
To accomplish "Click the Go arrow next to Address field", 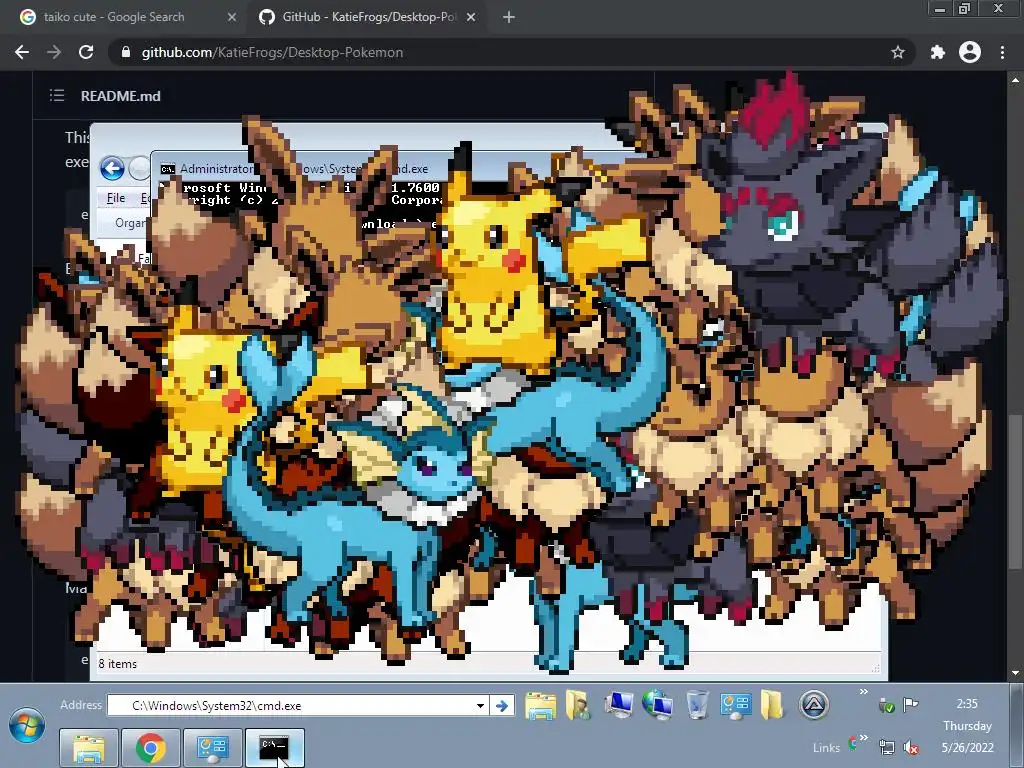I will click(x=502, y=705).
